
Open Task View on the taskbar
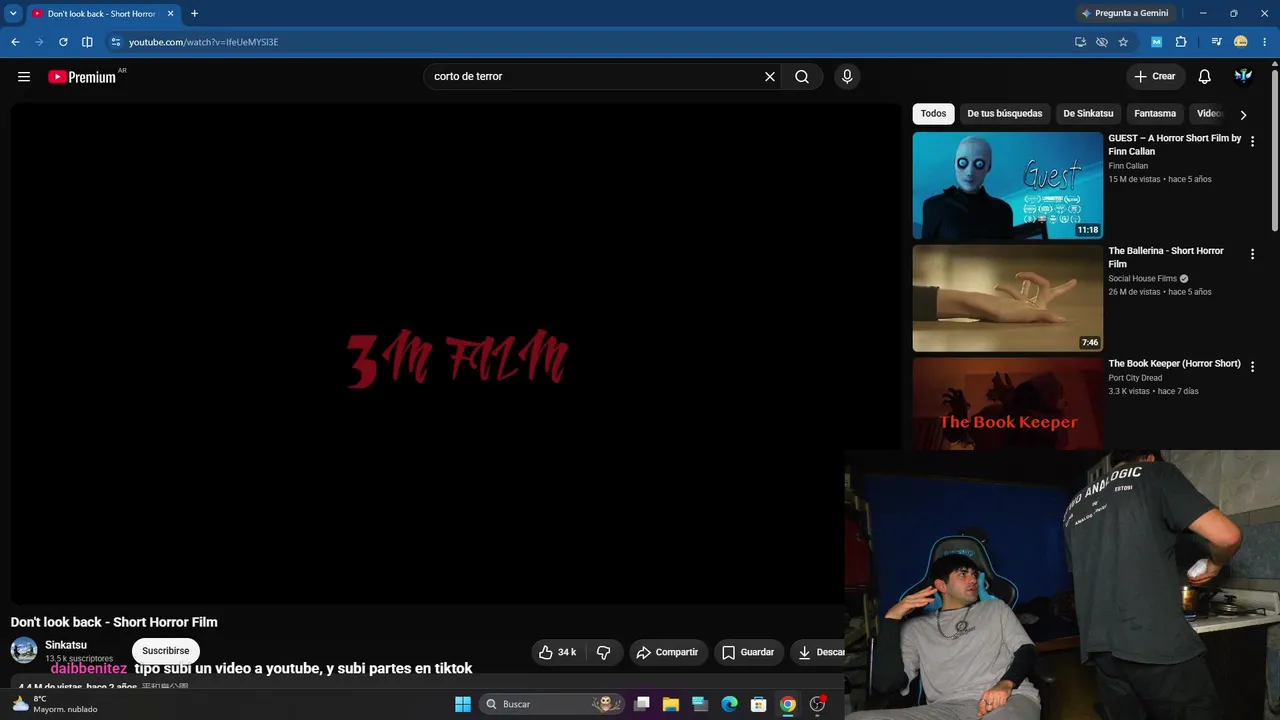[x=642, y=704]
